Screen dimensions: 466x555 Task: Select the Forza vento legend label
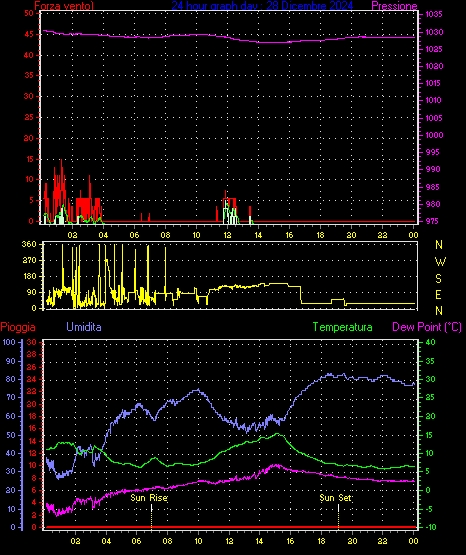(64, 6)
